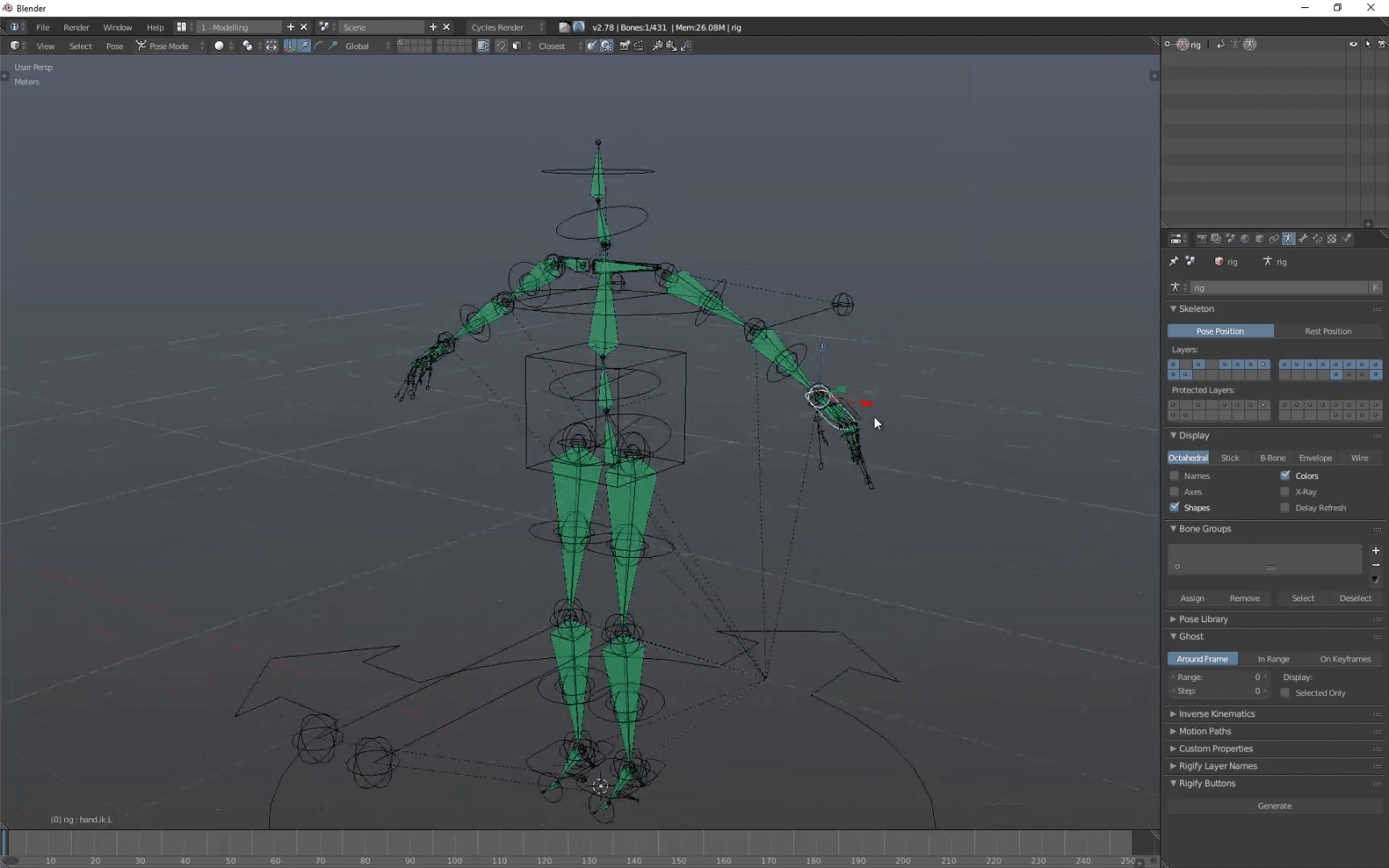Open the World properties tab
1389x868 pixels.
pyautogui.click(x=1244, y=239)
